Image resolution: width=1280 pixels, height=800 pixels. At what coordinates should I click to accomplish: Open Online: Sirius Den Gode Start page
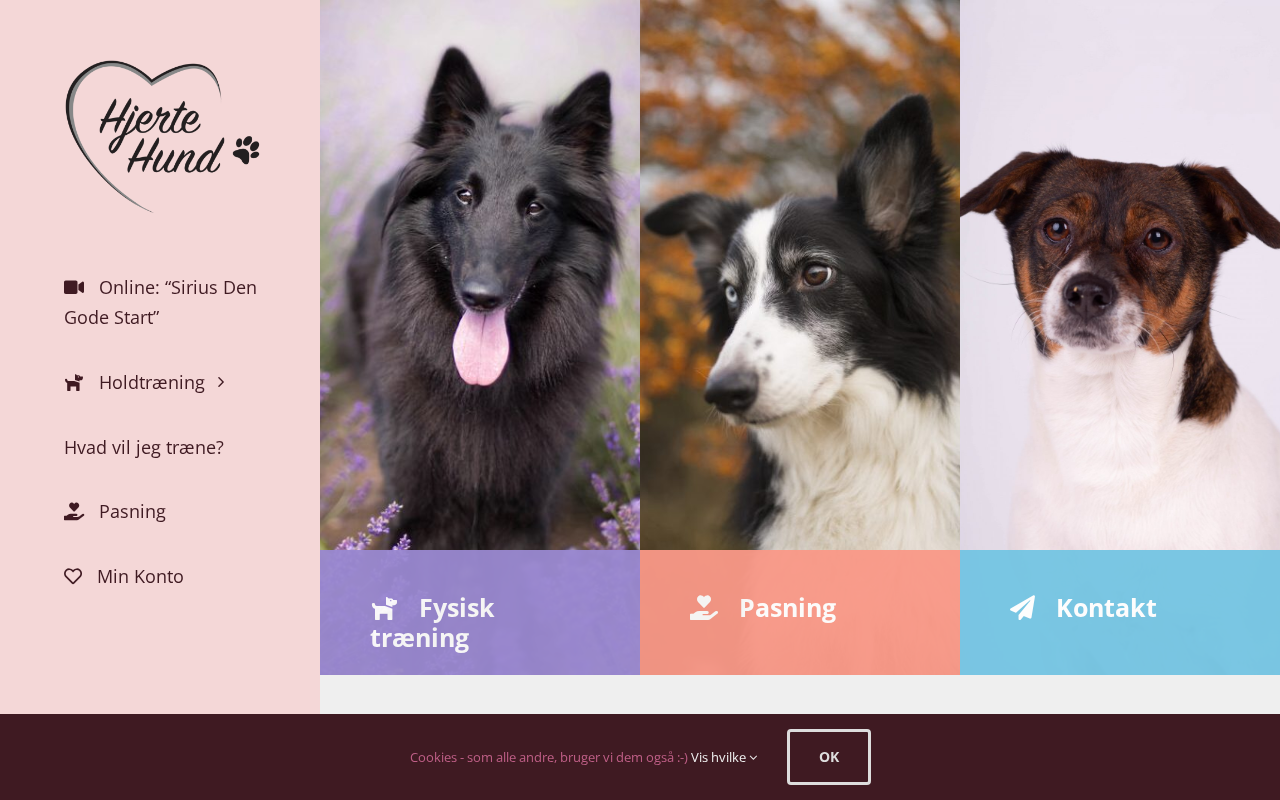160,302
